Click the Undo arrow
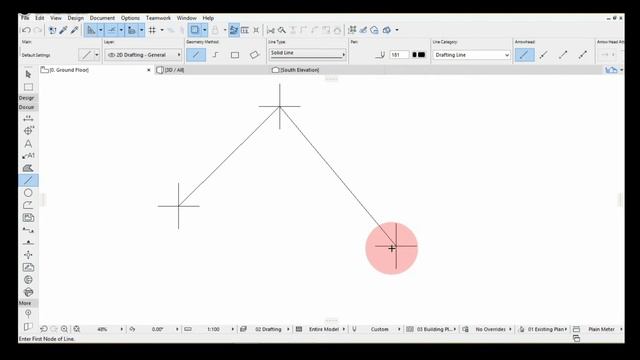The width and height of the screenshot is (640, 360). coord(27,30)
